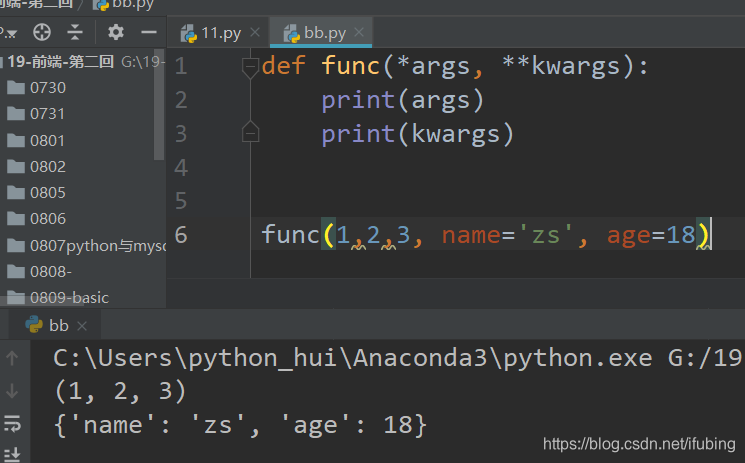Image resolution: width=745 pixels, height=463 pixels.
Task: Select the 0808- folder
Action: click(50, 271)
